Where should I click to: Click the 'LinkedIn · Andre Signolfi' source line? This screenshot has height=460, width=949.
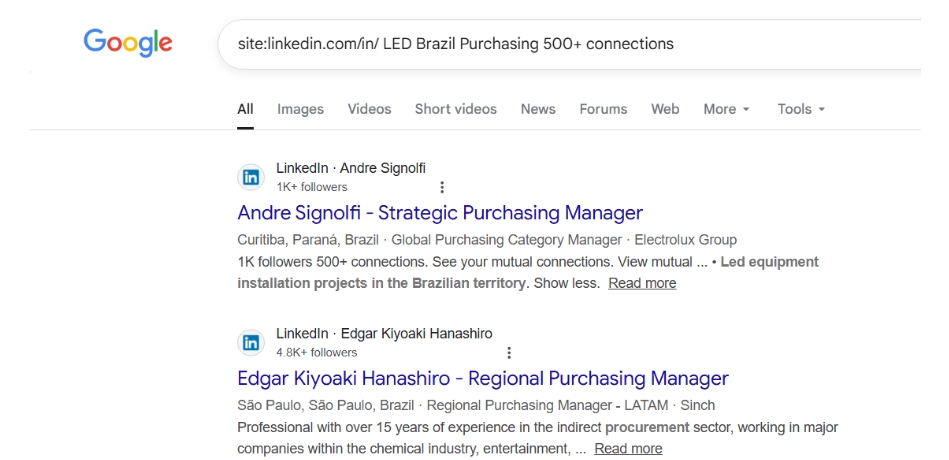tap(350, 168)
